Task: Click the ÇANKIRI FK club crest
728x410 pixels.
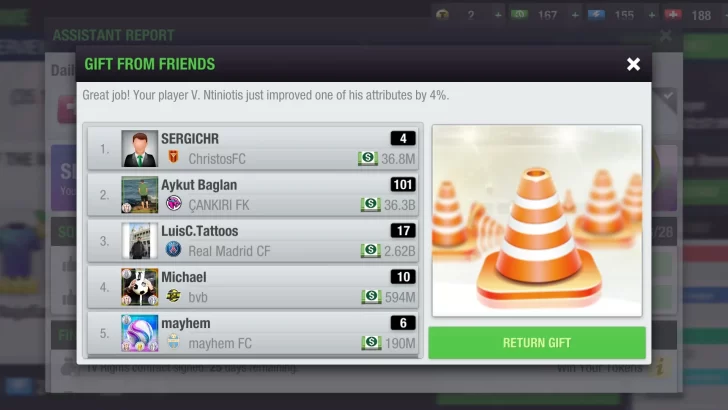Action: point(174,203)
